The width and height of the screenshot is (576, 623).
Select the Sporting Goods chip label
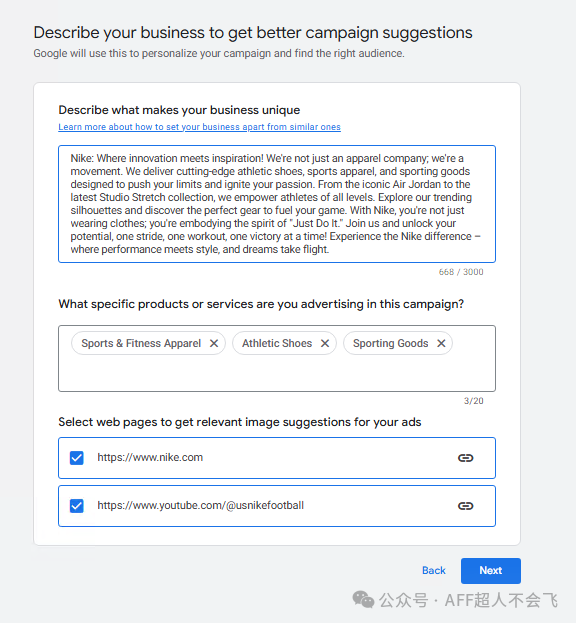pos(390,343)
